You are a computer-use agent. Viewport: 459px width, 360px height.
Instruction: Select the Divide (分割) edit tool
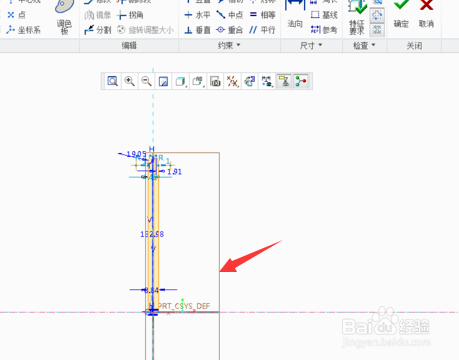coord(97,30)
